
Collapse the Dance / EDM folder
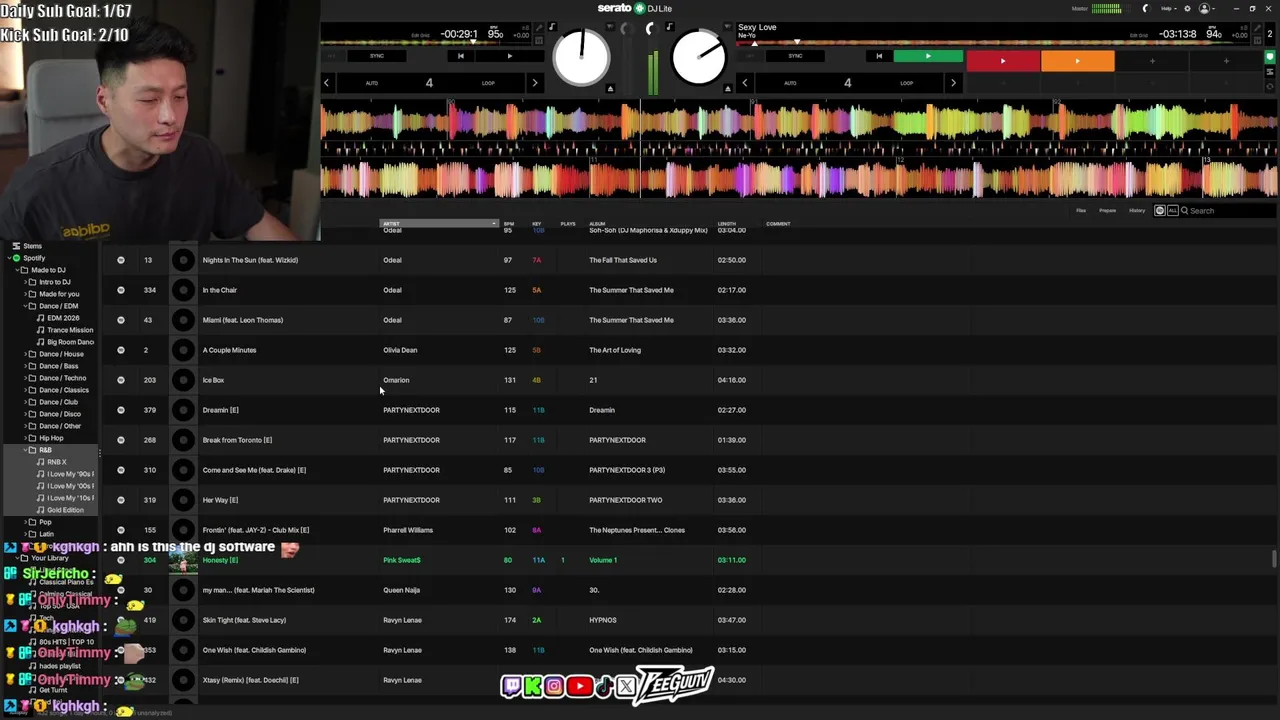27,306
